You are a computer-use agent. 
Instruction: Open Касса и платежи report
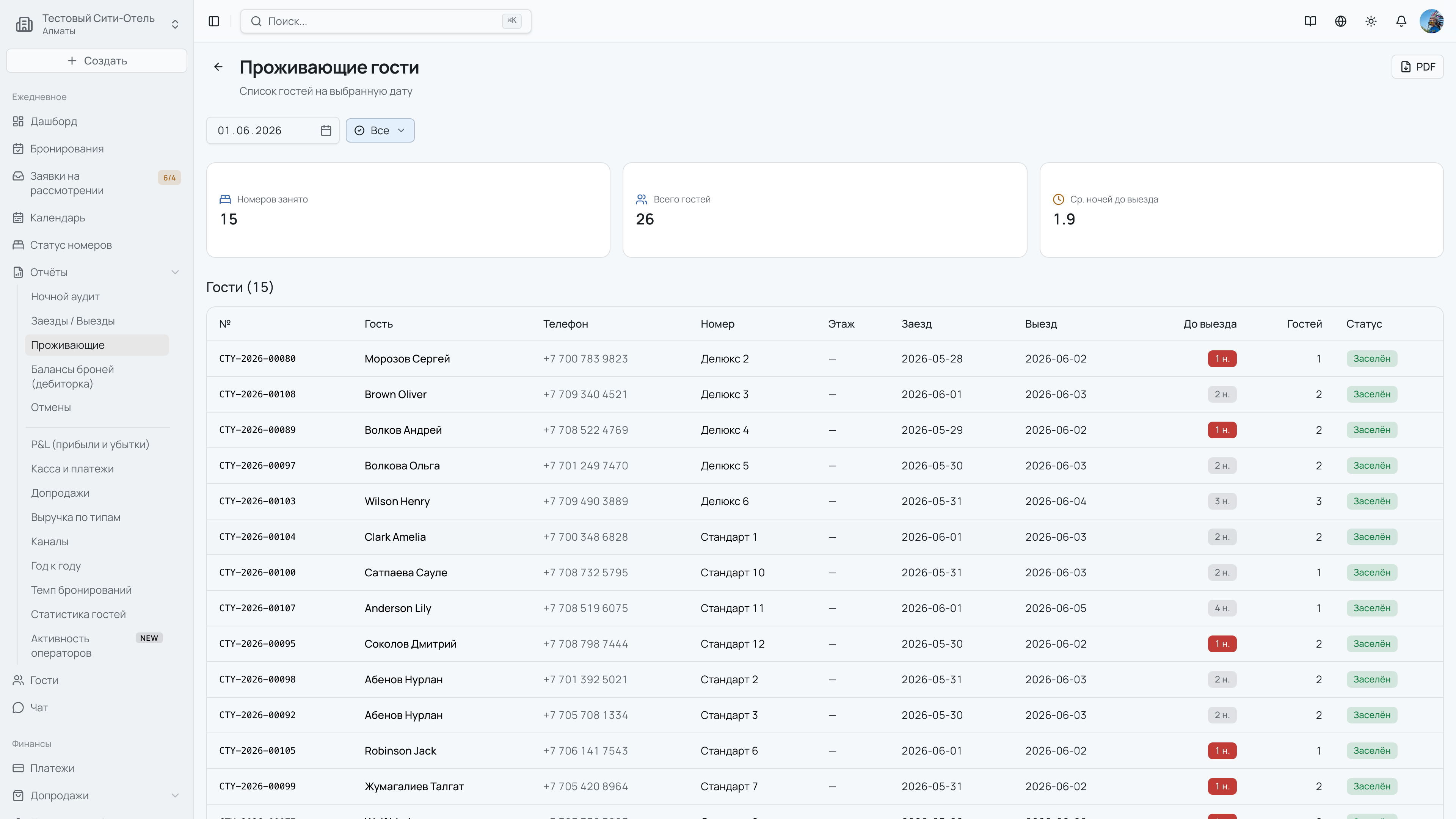coord(72,469)
